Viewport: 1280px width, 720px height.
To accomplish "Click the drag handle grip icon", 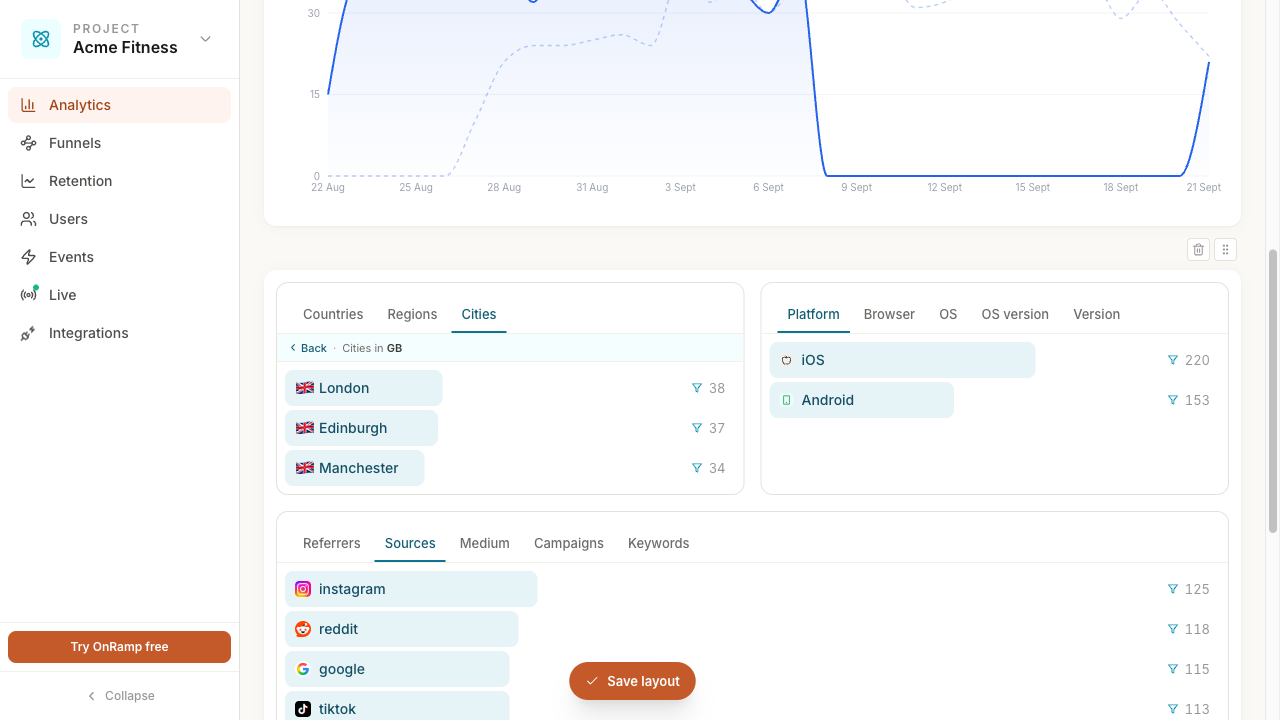I will point(1226,250).
